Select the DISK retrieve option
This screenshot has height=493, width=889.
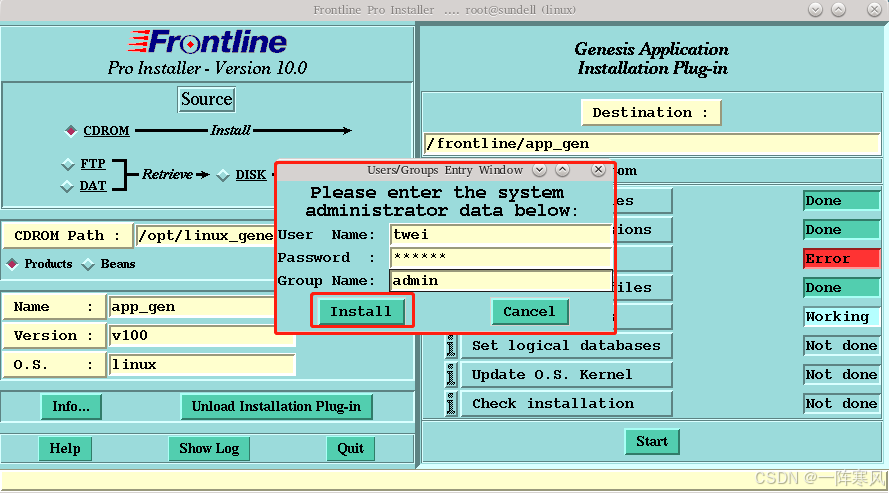(223, 175)
